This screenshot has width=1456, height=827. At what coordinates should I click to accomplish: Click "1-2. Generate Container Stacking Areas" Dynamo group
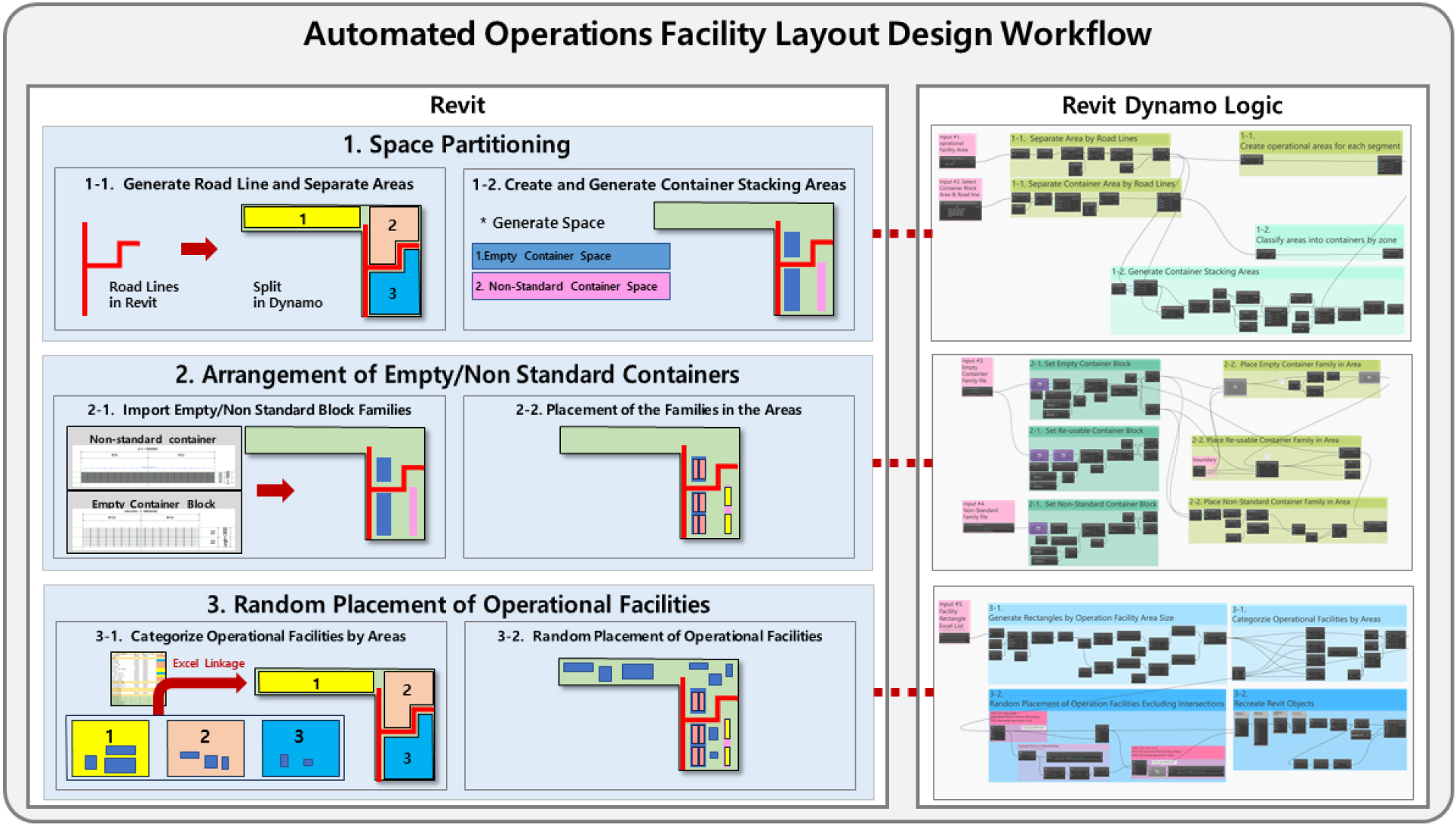pyautogui.click(x=1257, y=299)
